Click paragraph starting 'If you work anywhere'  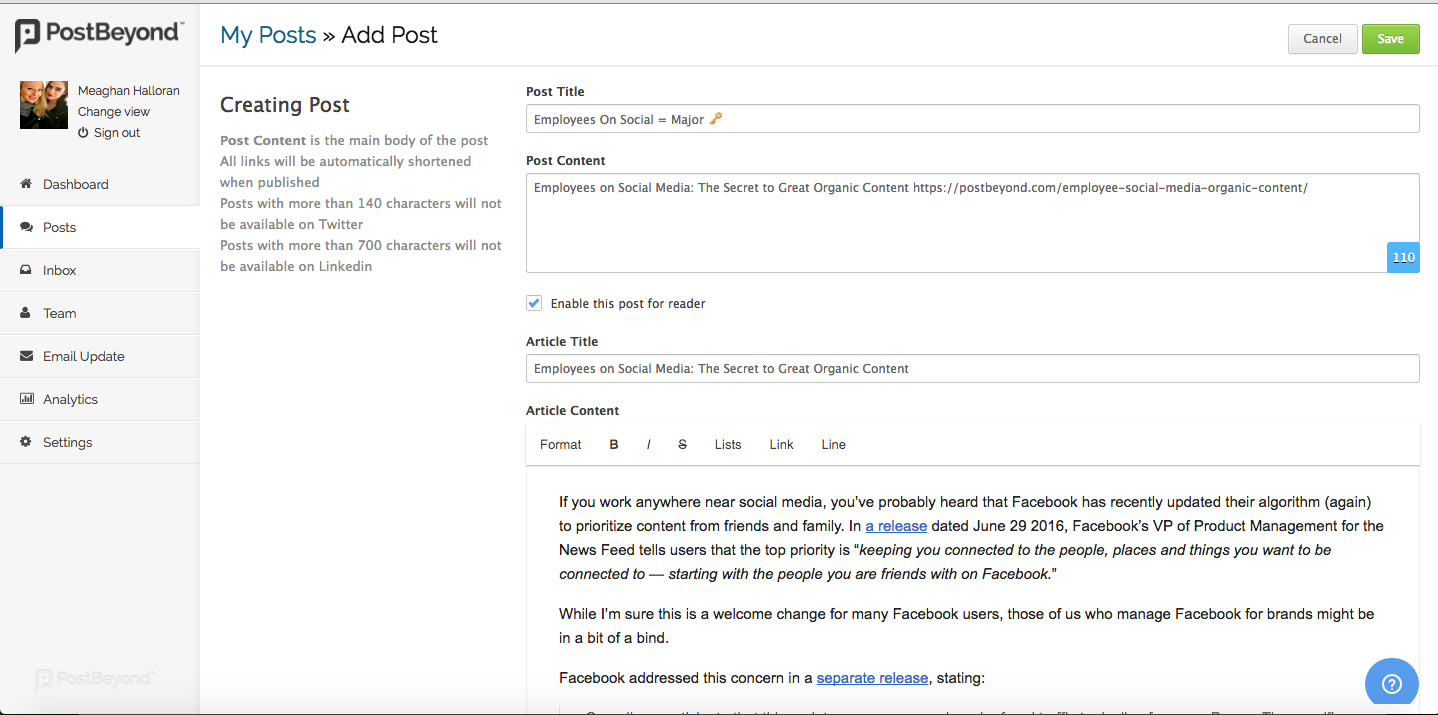(972, 538)
